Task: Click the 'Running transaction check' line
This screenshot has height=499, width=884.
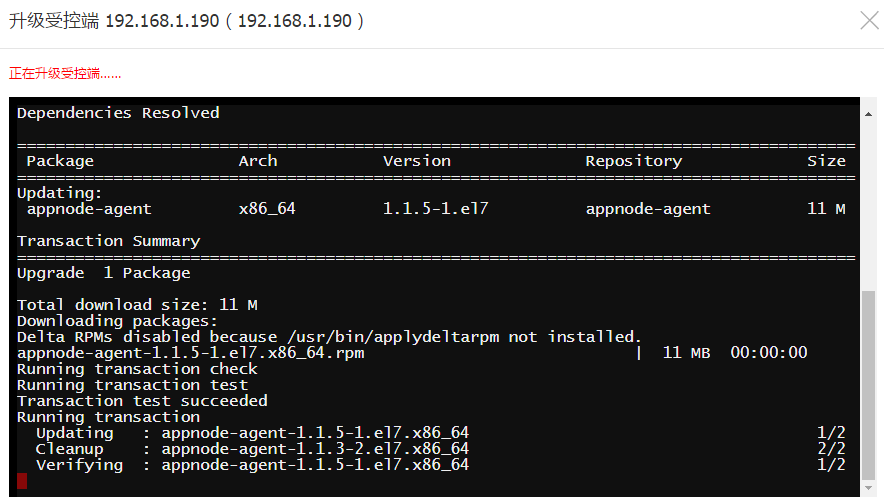Action: (137, 369)
